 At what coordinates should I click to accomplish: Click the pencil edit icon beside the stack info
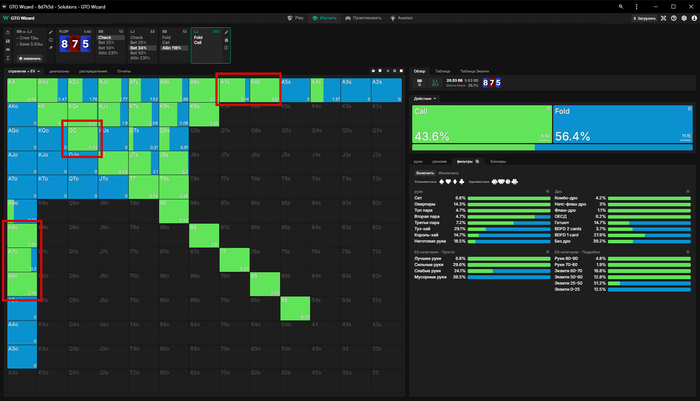[50, 33]
